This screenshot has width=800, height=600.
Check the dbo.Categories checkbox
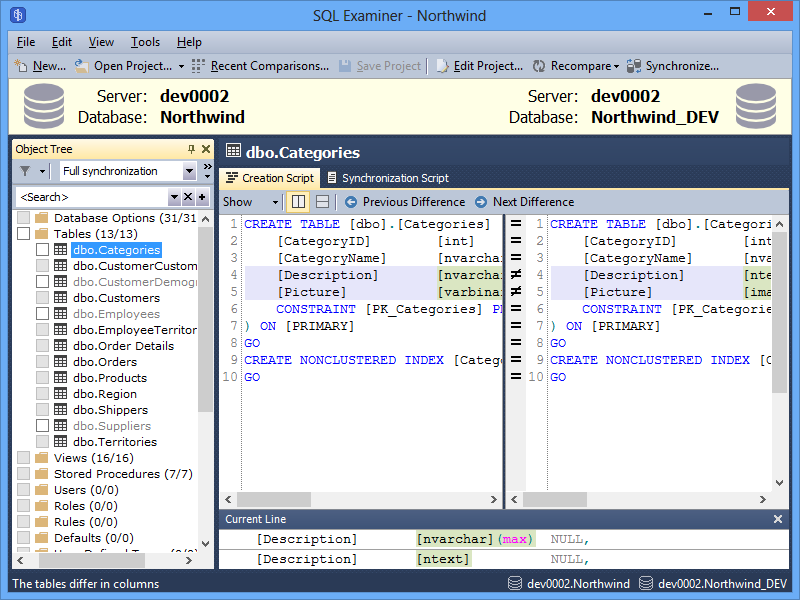(x=42, y=249)
